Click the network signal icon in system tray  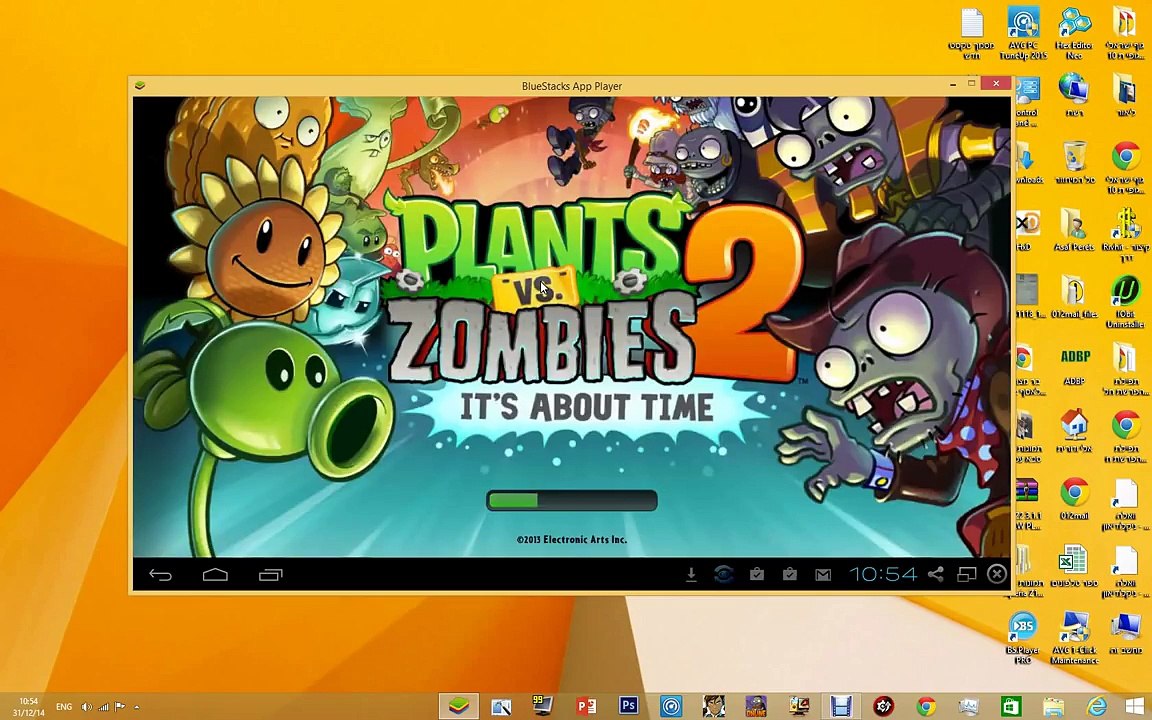(x=104, y=707)
